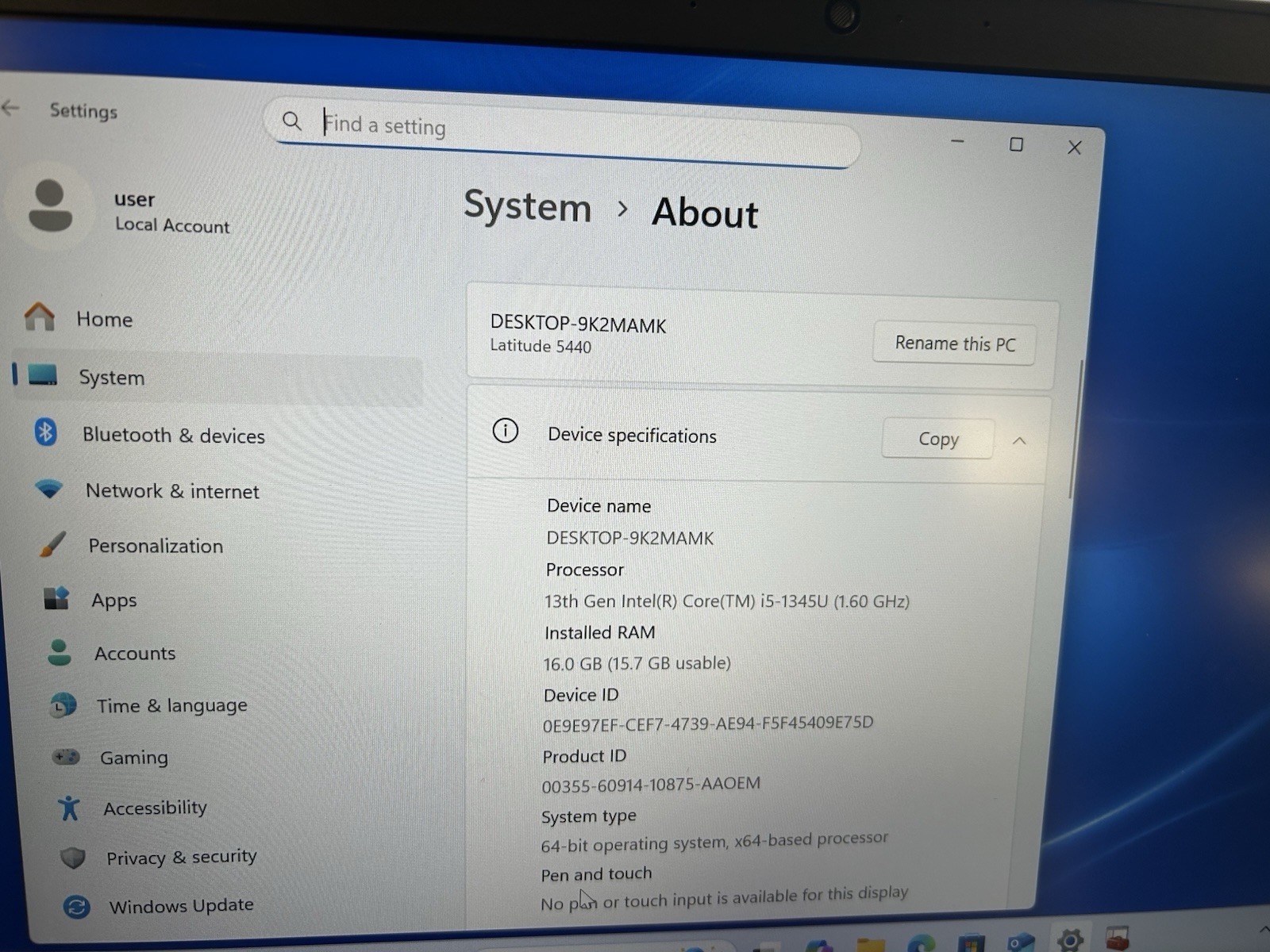1270x952 pixels.
Task: Go to Windows Update
Action: 182,905
